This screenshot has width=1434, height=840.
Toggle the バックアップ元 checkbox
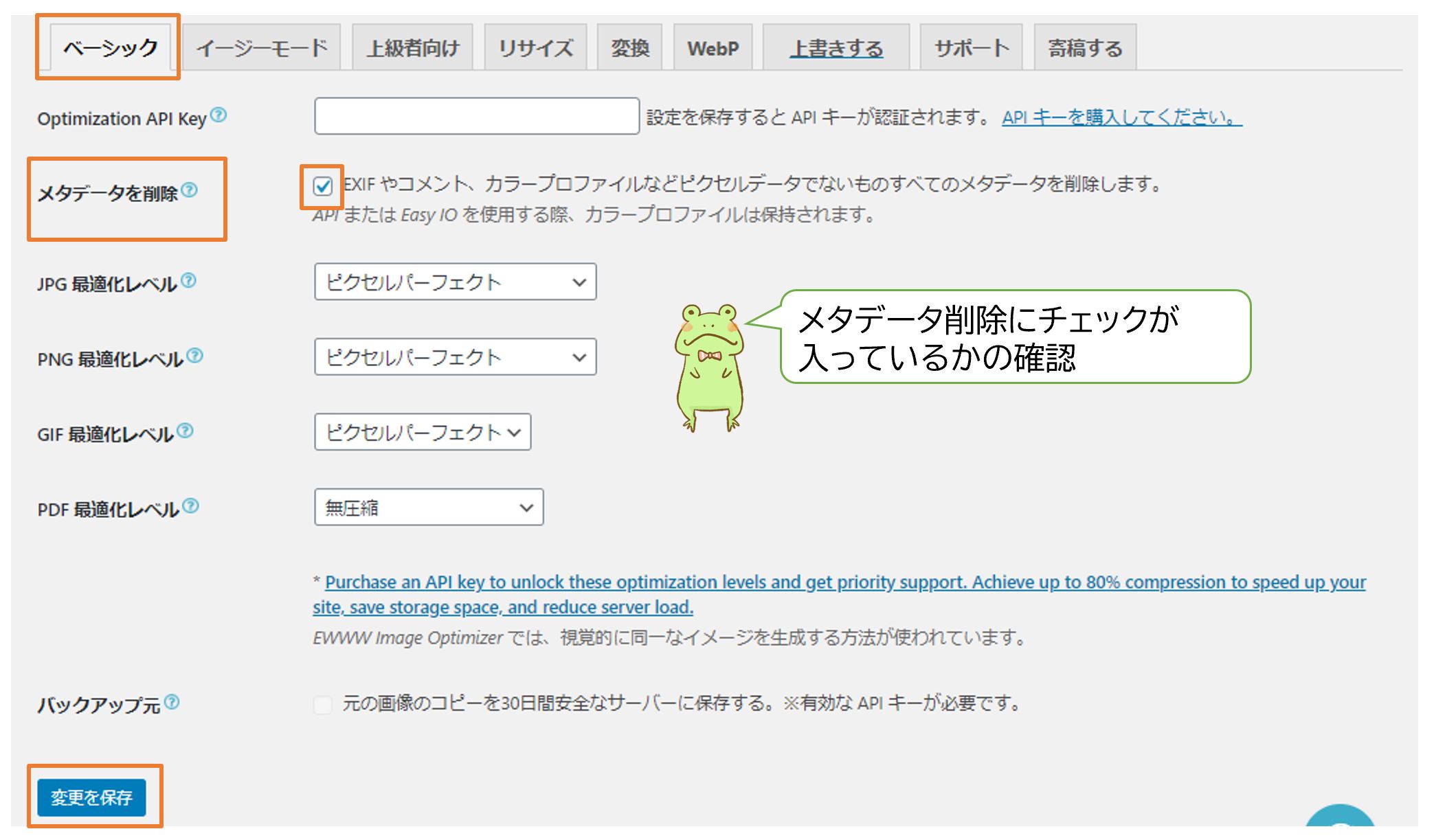[323, 704]
